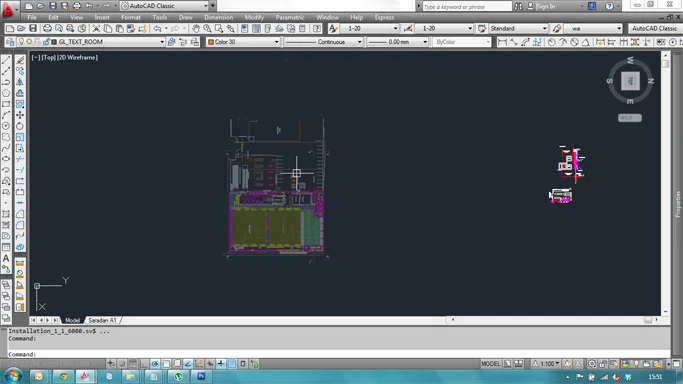Select the Offset modify tool
Image resolution: width=683 pixels, height=384 pixels.
[20, 93]
